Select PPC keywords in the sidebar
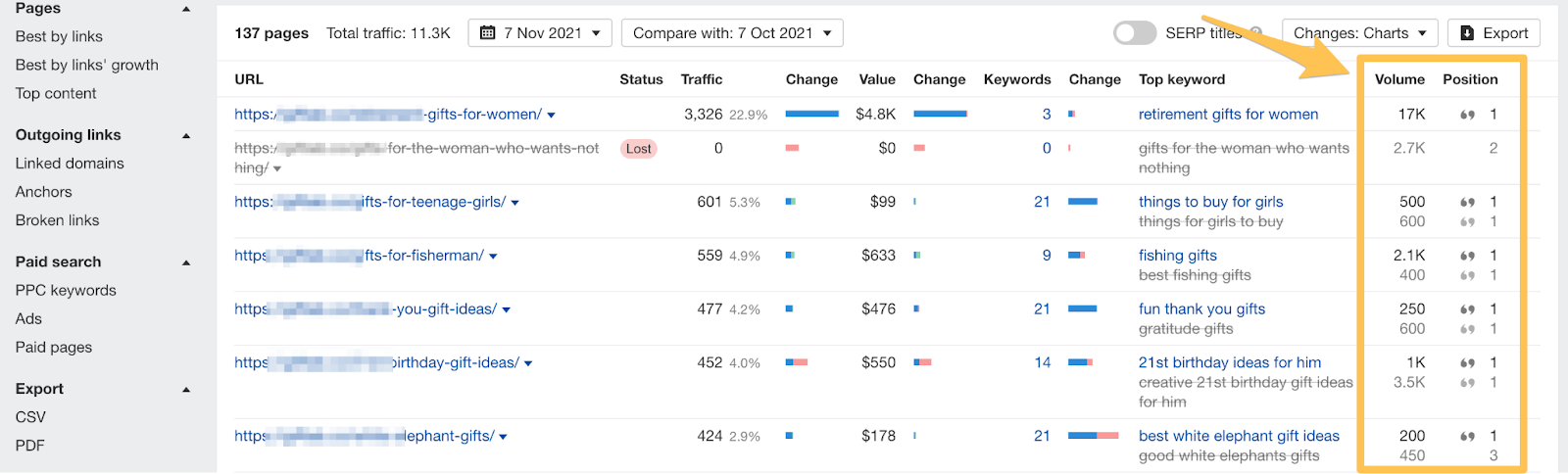Screen dimensions: 1568x474 [66, 291]
